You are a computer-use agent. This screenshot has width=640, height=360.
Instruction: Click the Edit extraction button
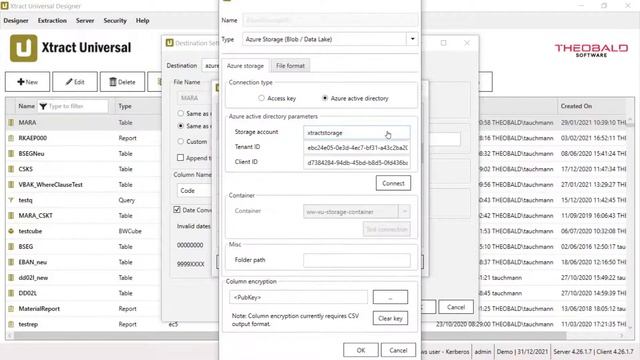click(75, 82)
